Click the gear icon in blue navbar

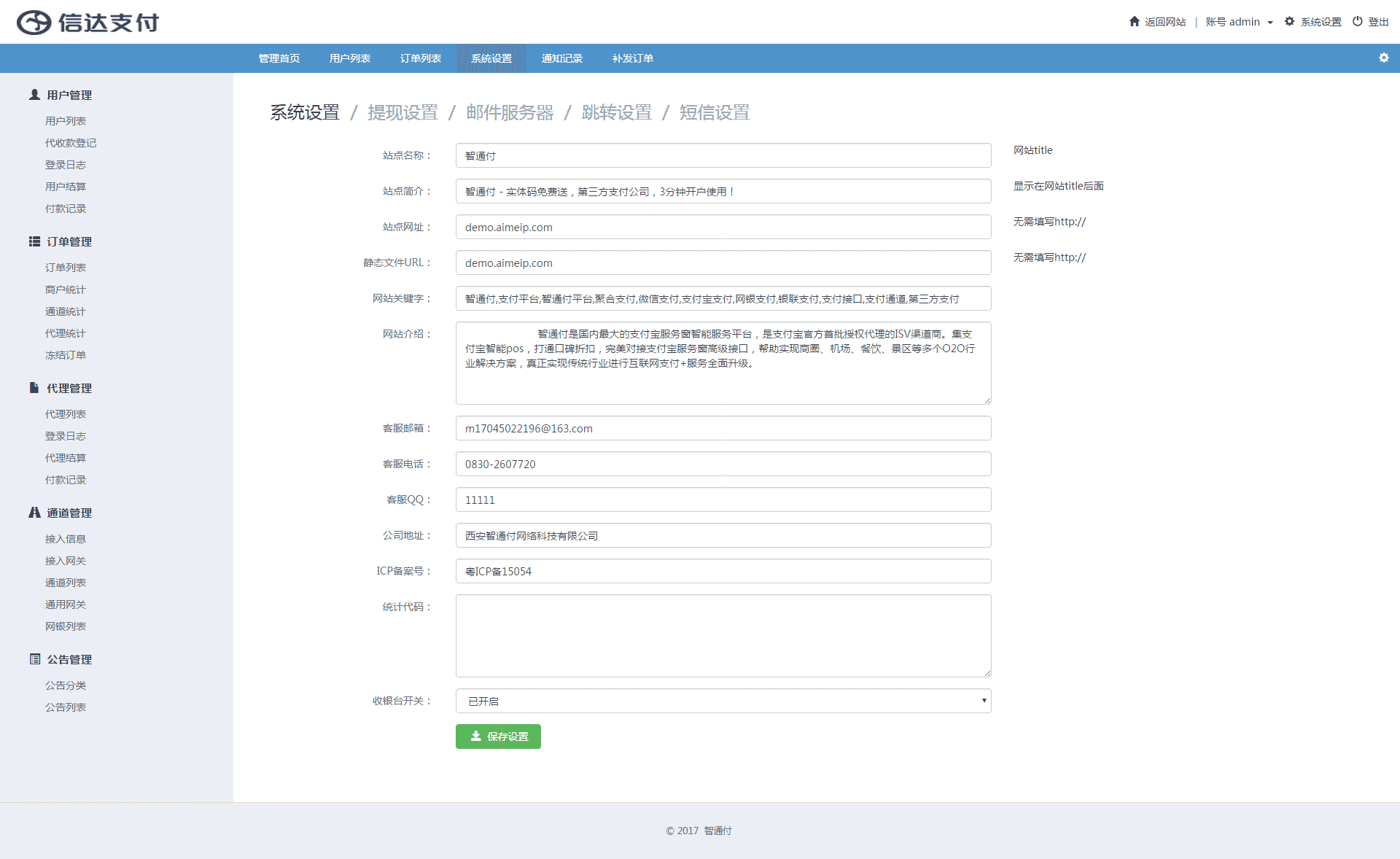1383,58
